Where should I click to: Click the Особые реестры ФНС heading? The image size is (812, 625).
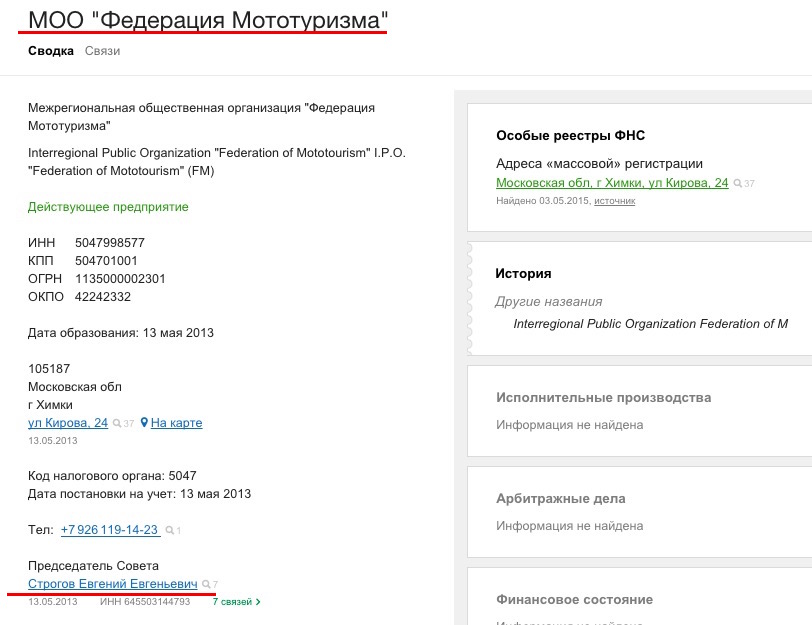571,136
